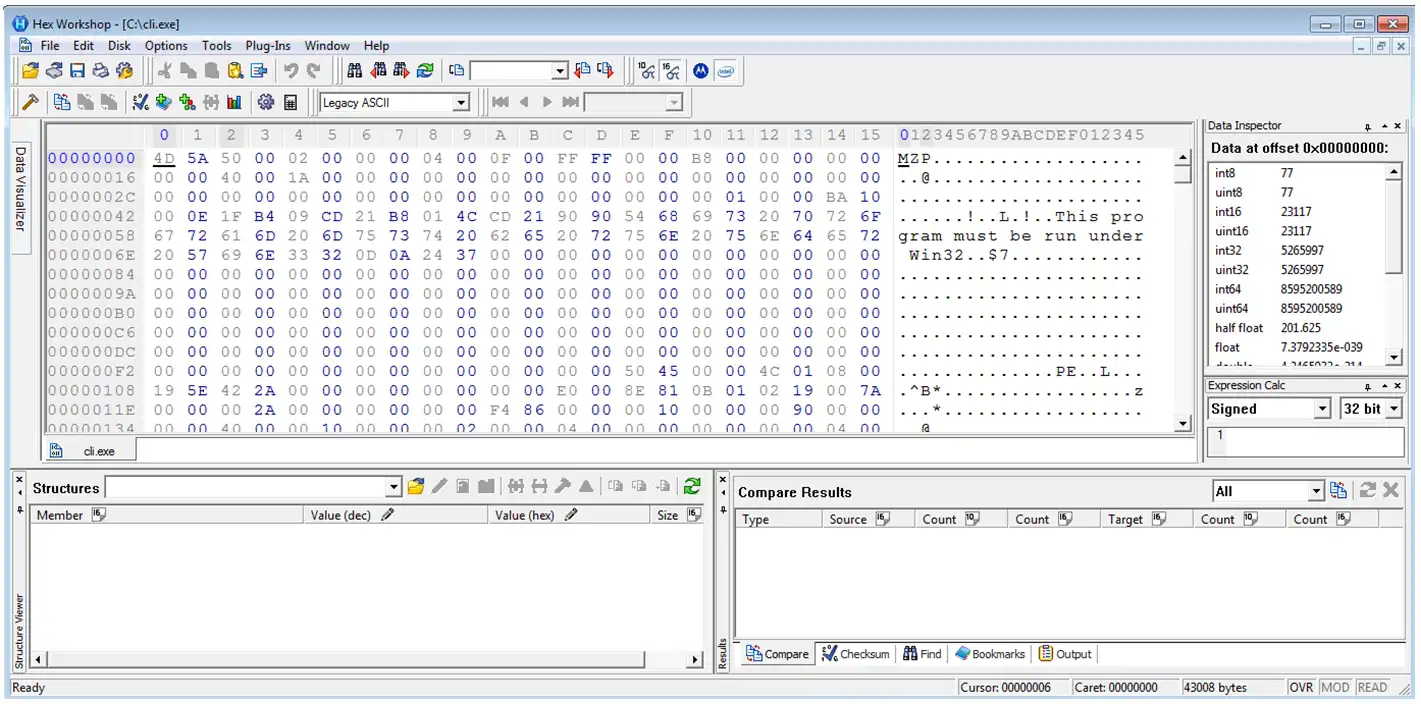Image resolution: width=1421 pixels, height=704 pixels.
Task: Refresh Structures with the green arrows icon
Action: coord(692,487)
